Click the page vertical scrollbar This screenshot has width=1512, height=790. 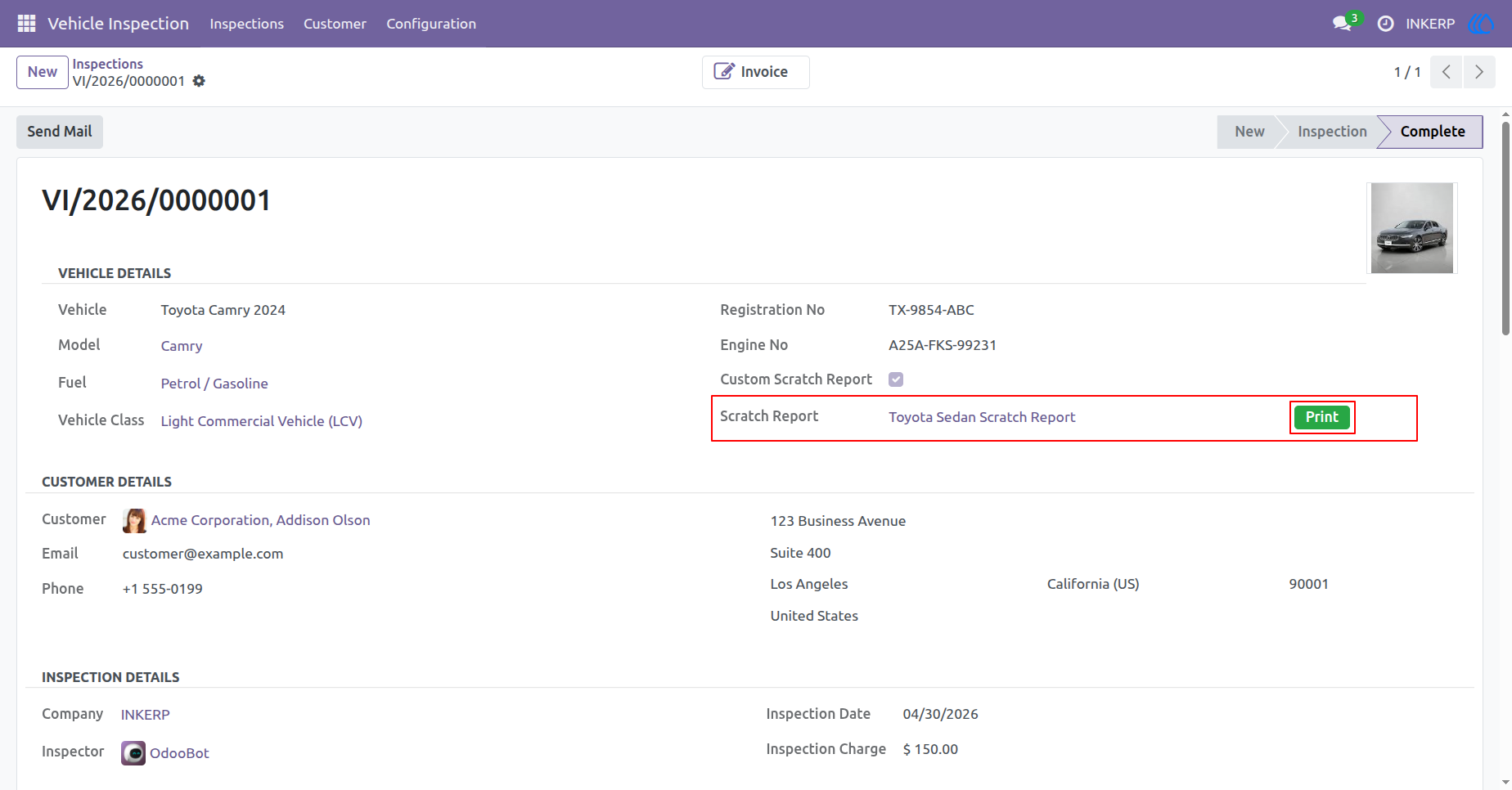pos(1505,229)
